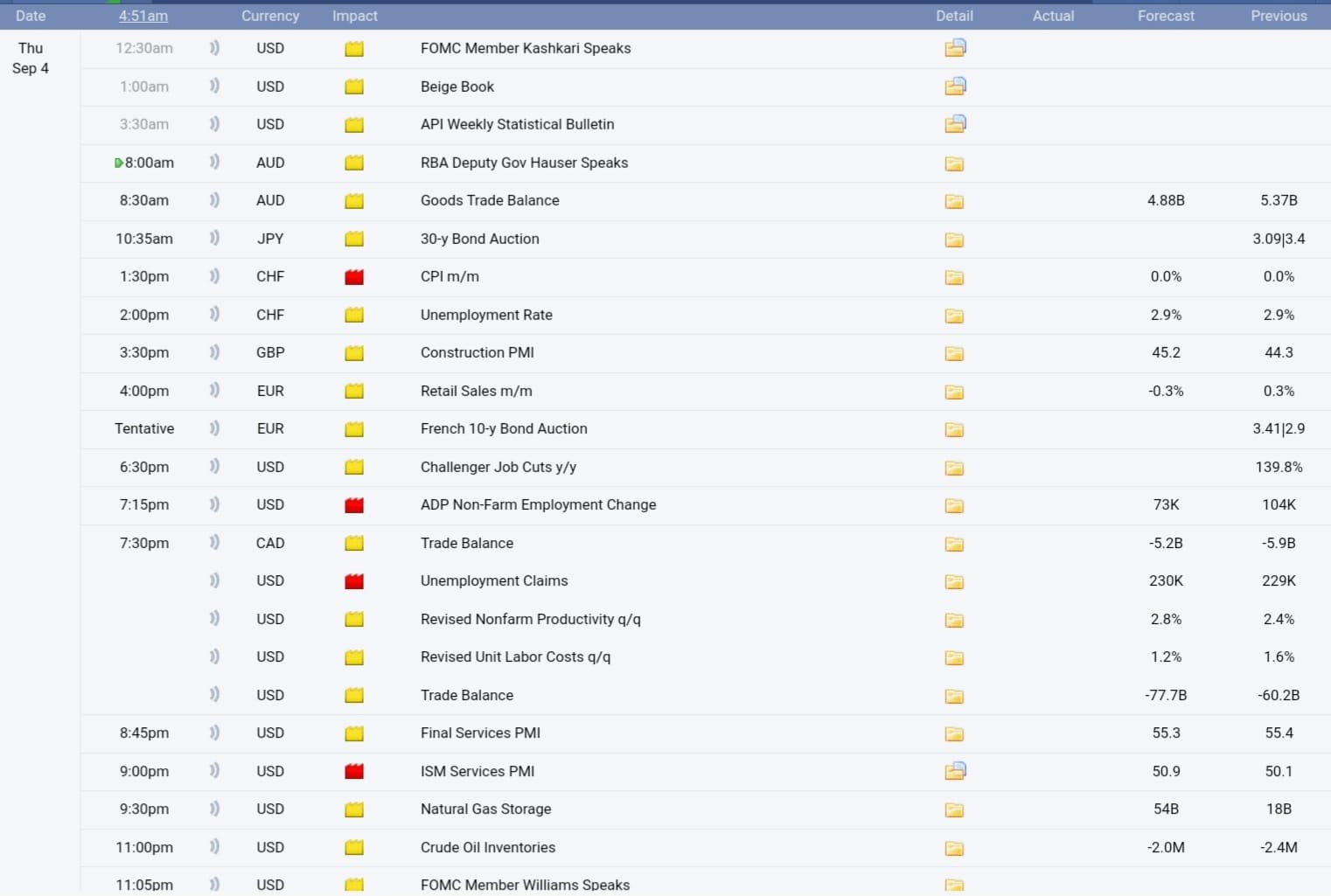Click the Forecast column header
The image size is (1331, 896).
click(x=1166, y=16)
